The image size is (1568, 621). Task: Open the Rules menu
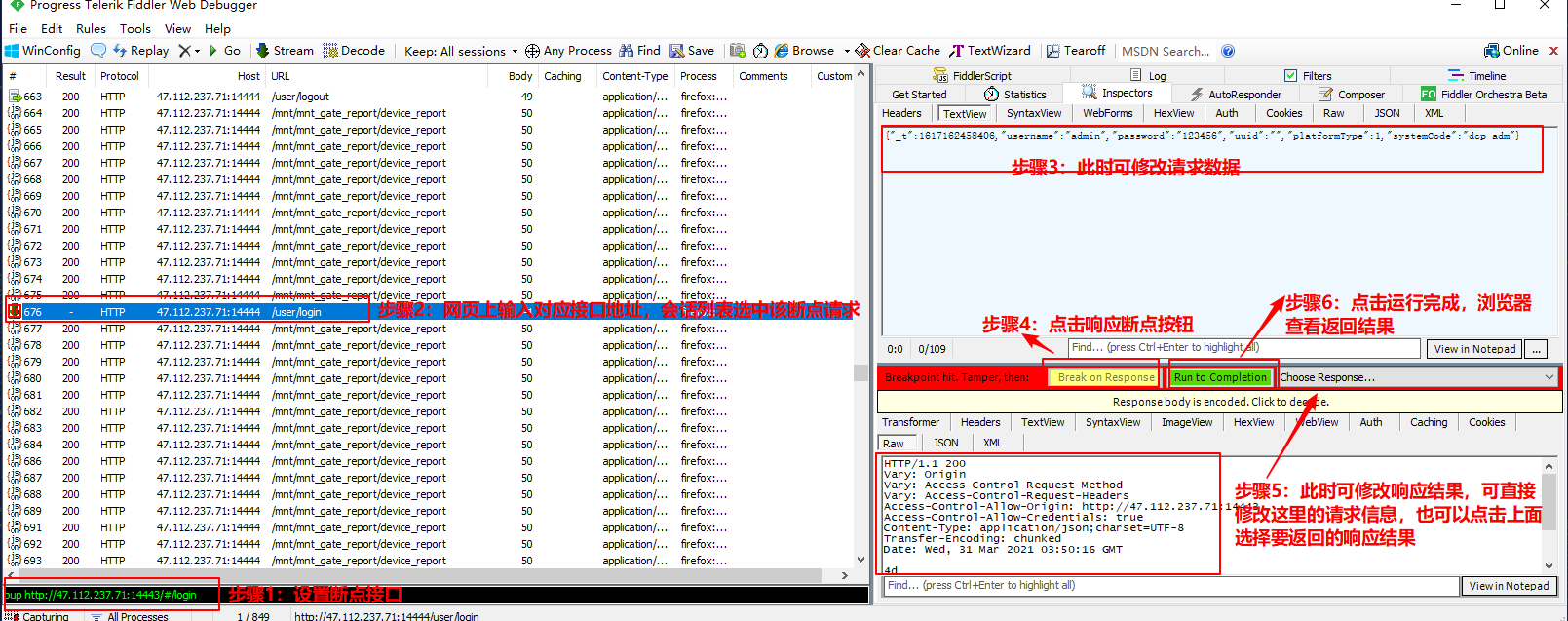click(91, 29)
